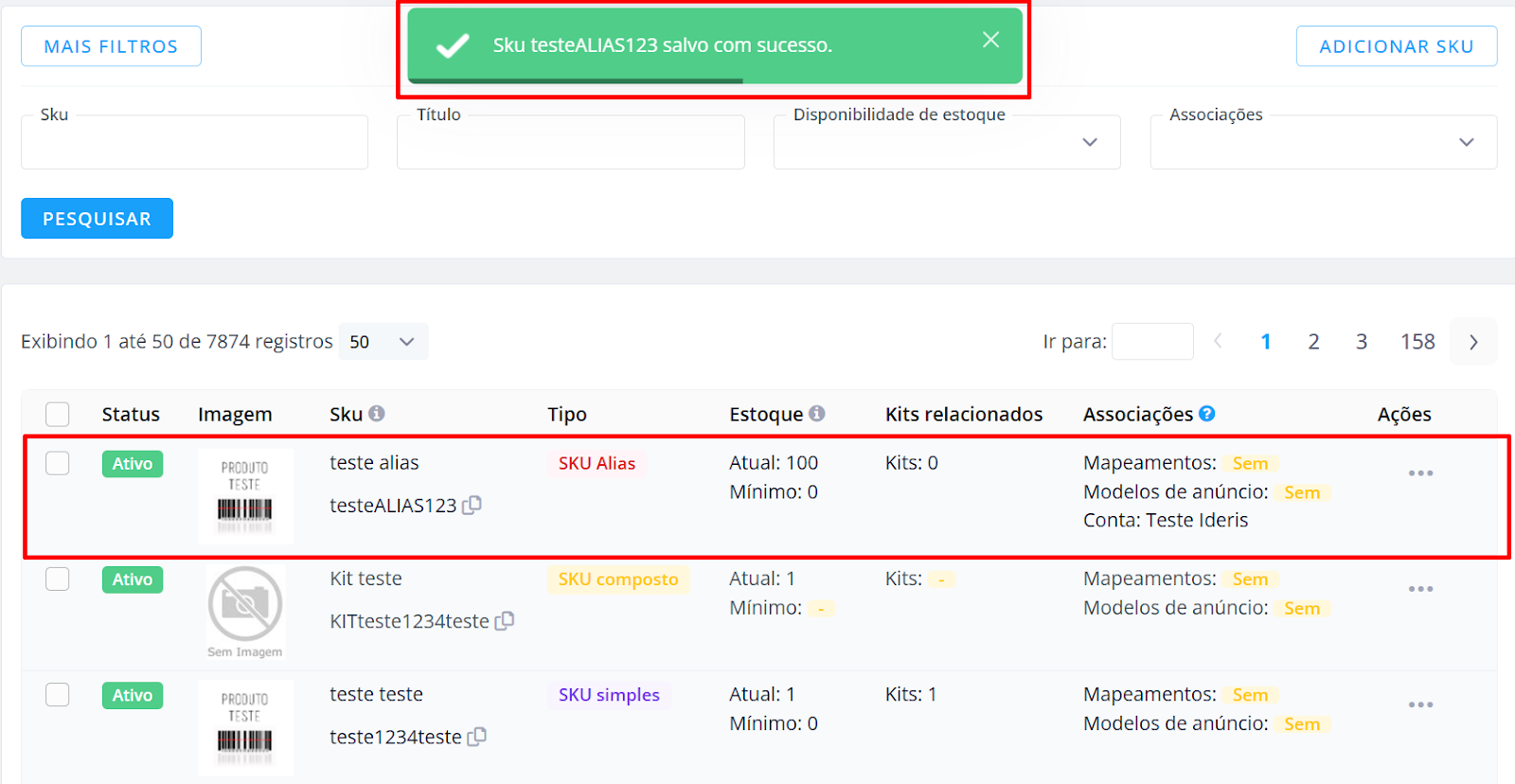The image size is (1515, 784).
Task: Click the Status column header
Action: point(131,414)
